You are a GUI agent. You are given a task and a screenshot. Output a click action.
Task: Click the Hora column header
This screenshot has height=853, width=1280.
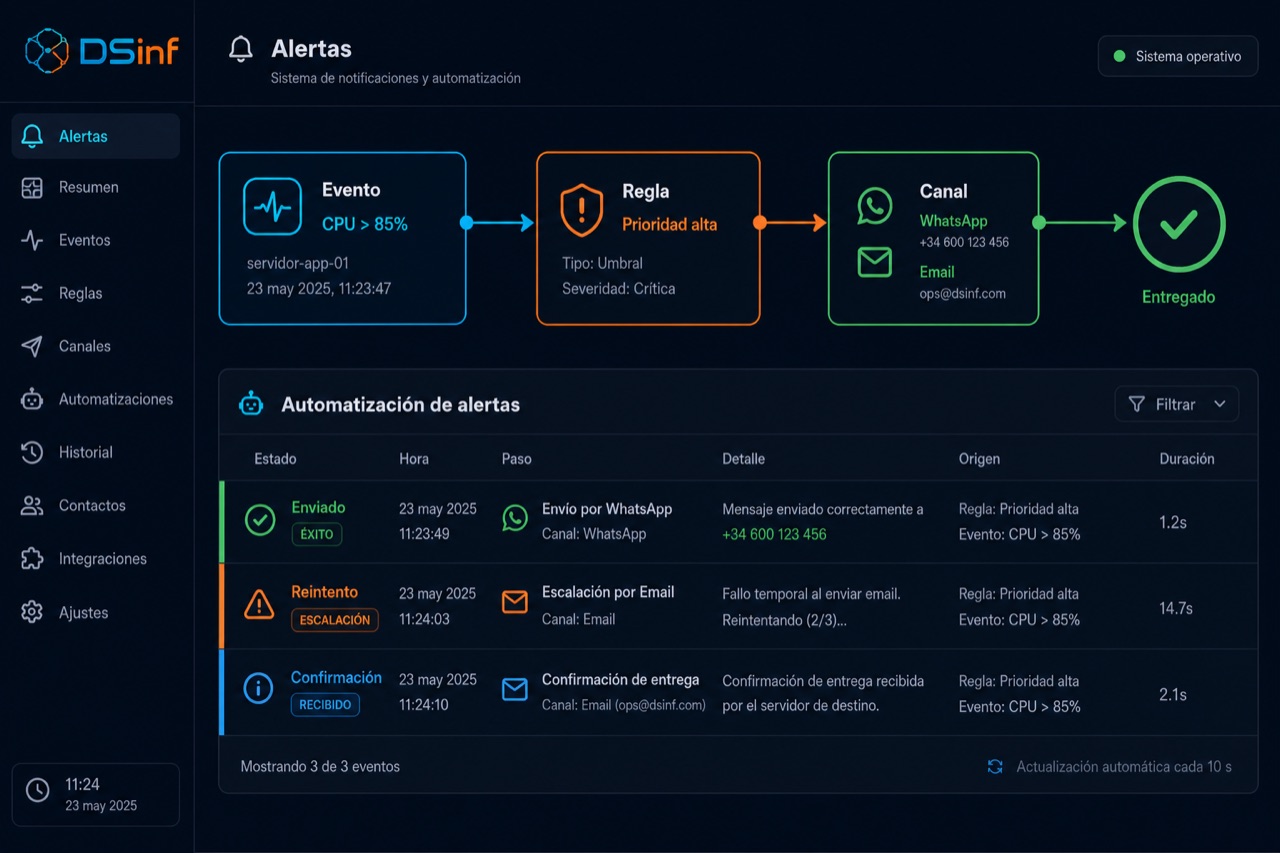point(414,459)
